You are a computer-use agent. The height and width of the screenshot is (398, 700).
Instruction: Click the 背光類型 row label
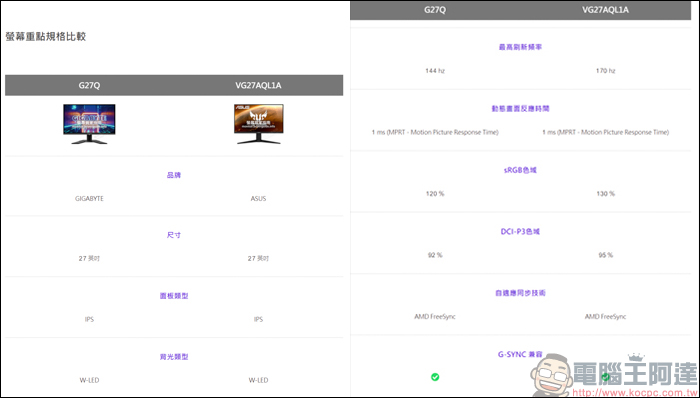point(174,357)
